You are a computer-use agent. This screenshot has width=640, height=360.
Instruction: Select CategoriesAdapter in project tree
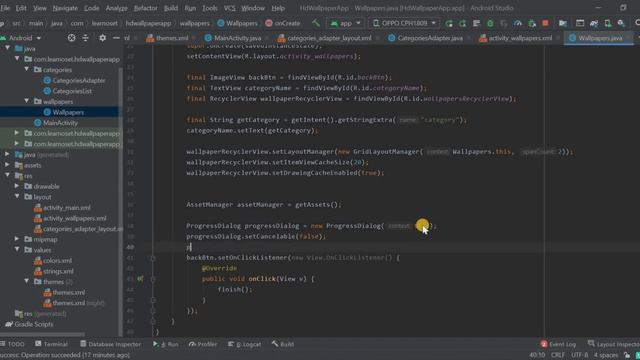(x=74, y=80)
